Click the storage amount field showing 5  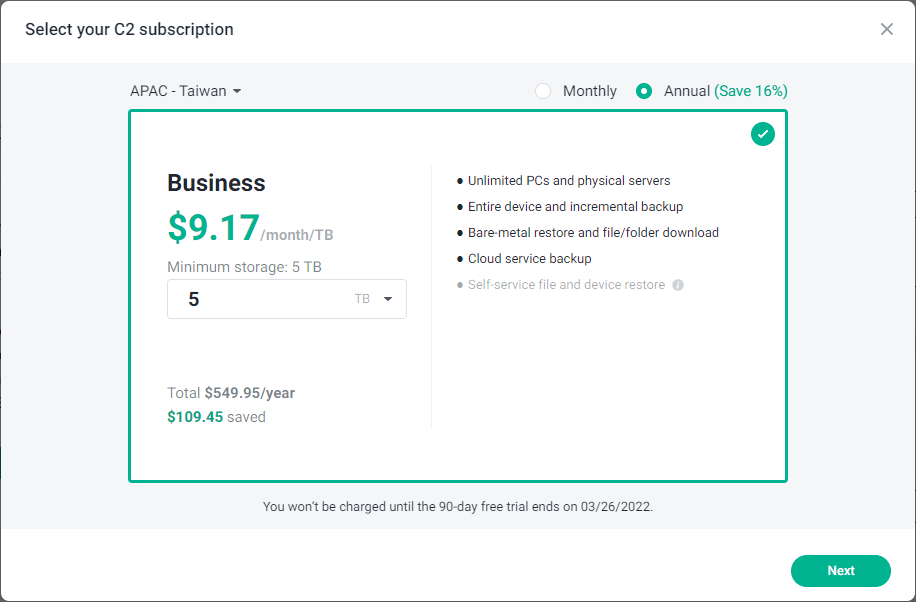click(260, 299)
